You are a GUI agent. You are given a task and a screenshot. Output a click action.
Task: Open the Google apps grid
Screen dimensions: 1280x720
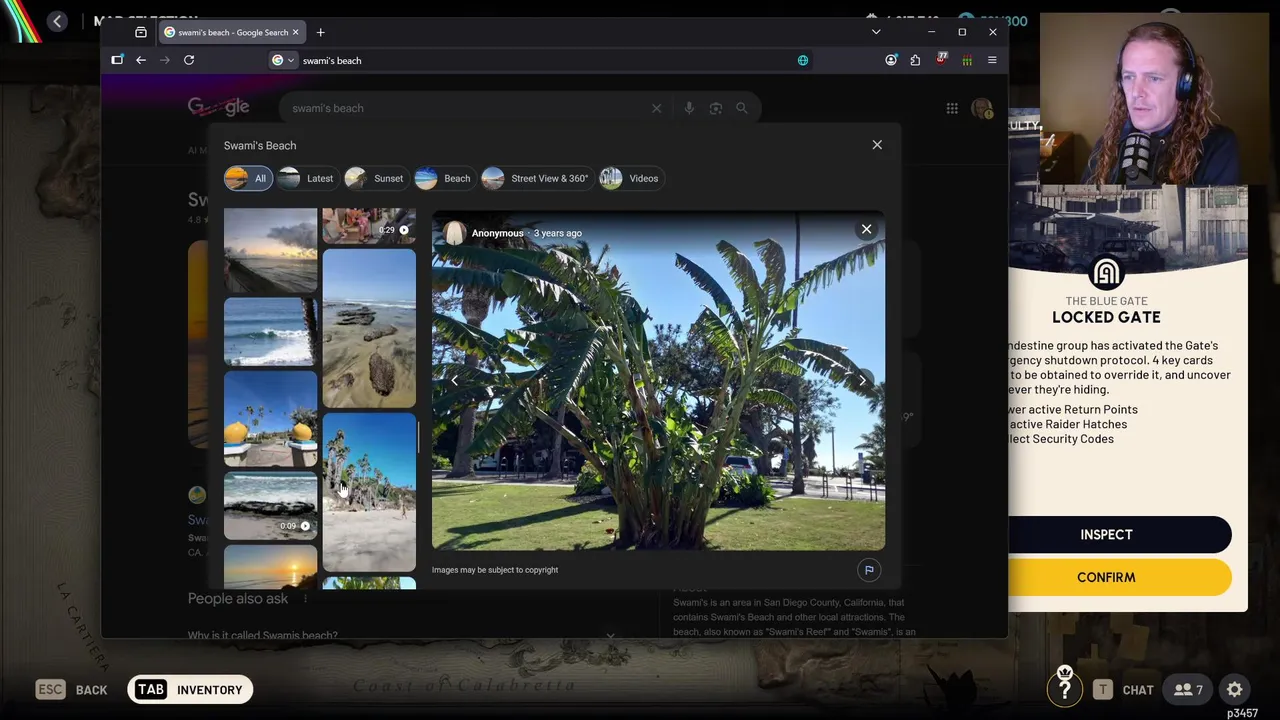click(952, 108)
